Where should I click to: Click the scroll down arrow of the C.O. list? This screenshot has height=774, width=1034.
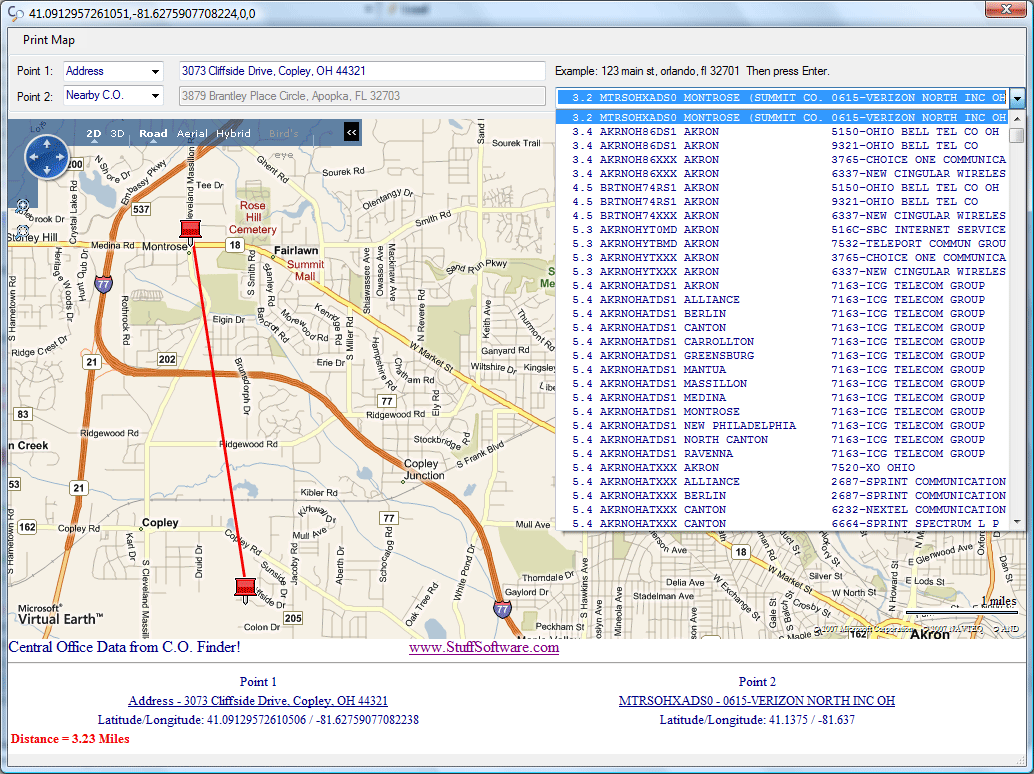(x=1018, y=521)
